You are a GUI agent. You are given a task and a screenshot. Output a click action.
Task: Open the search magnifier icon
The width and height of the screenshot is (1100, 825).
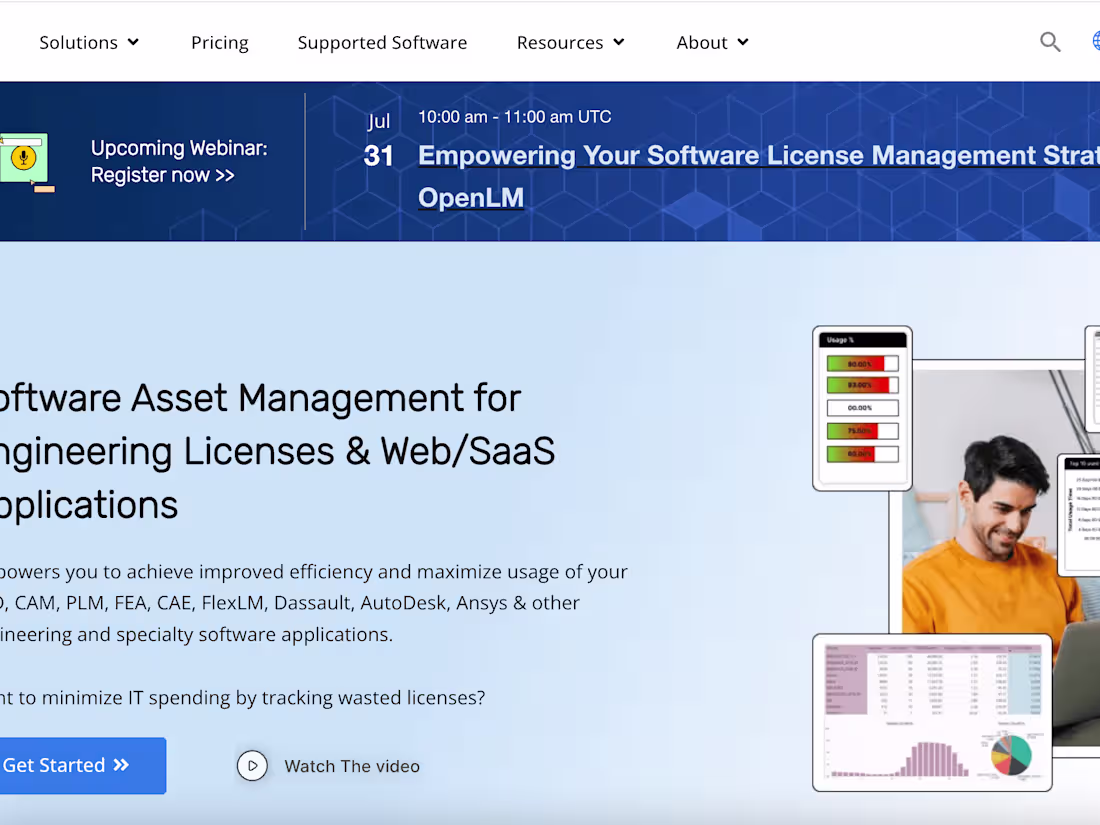tap(1050, 42)
